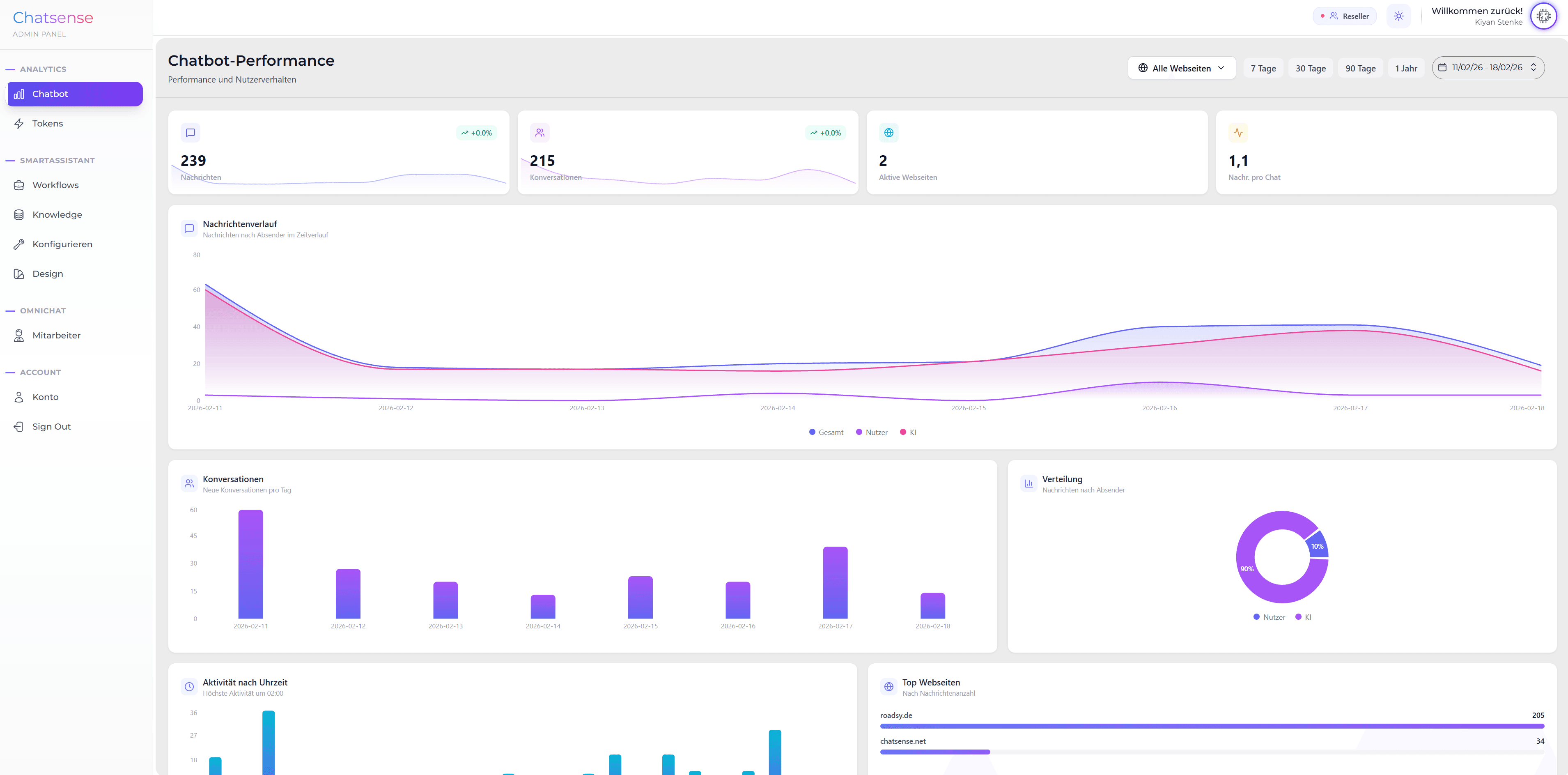Select the Chatbot analytics icon in sidebar

click(x=19, y=94)
